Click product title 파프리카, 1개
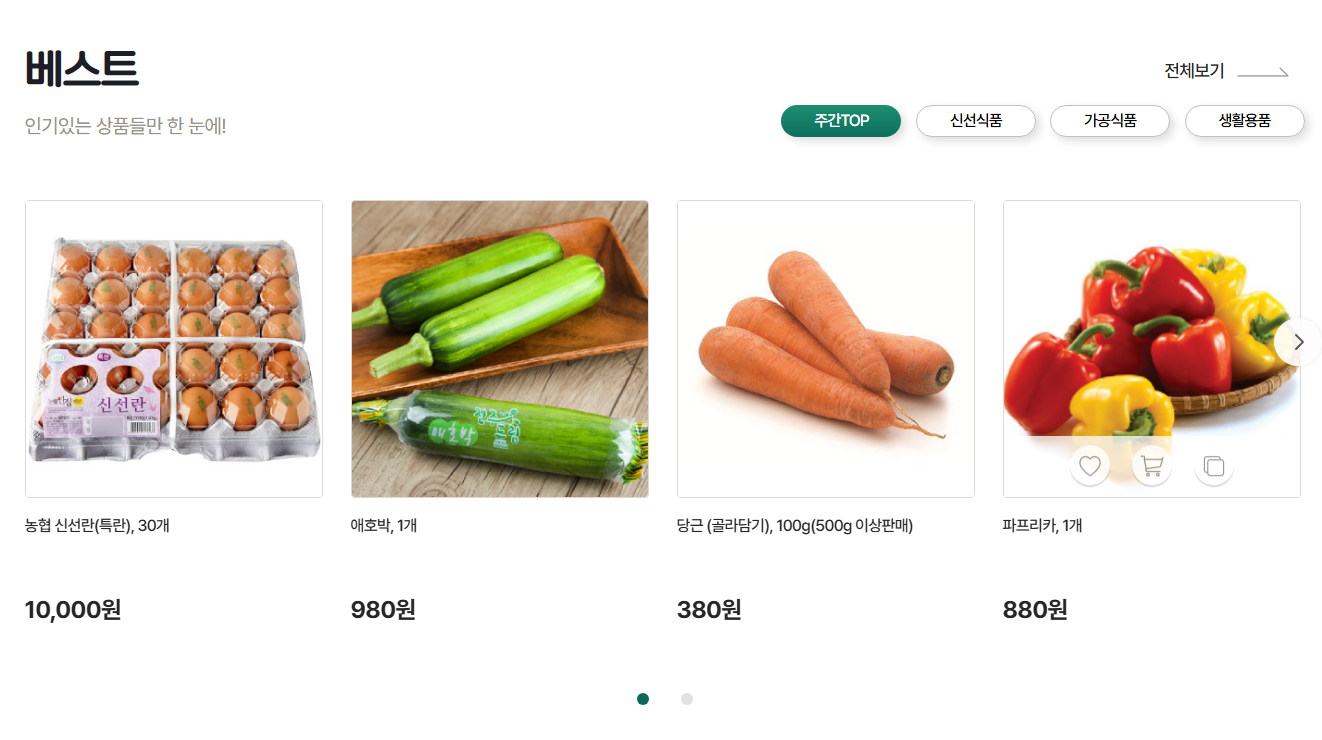This screenshot has height=740, width=1322. click(x=1042, y=526)
